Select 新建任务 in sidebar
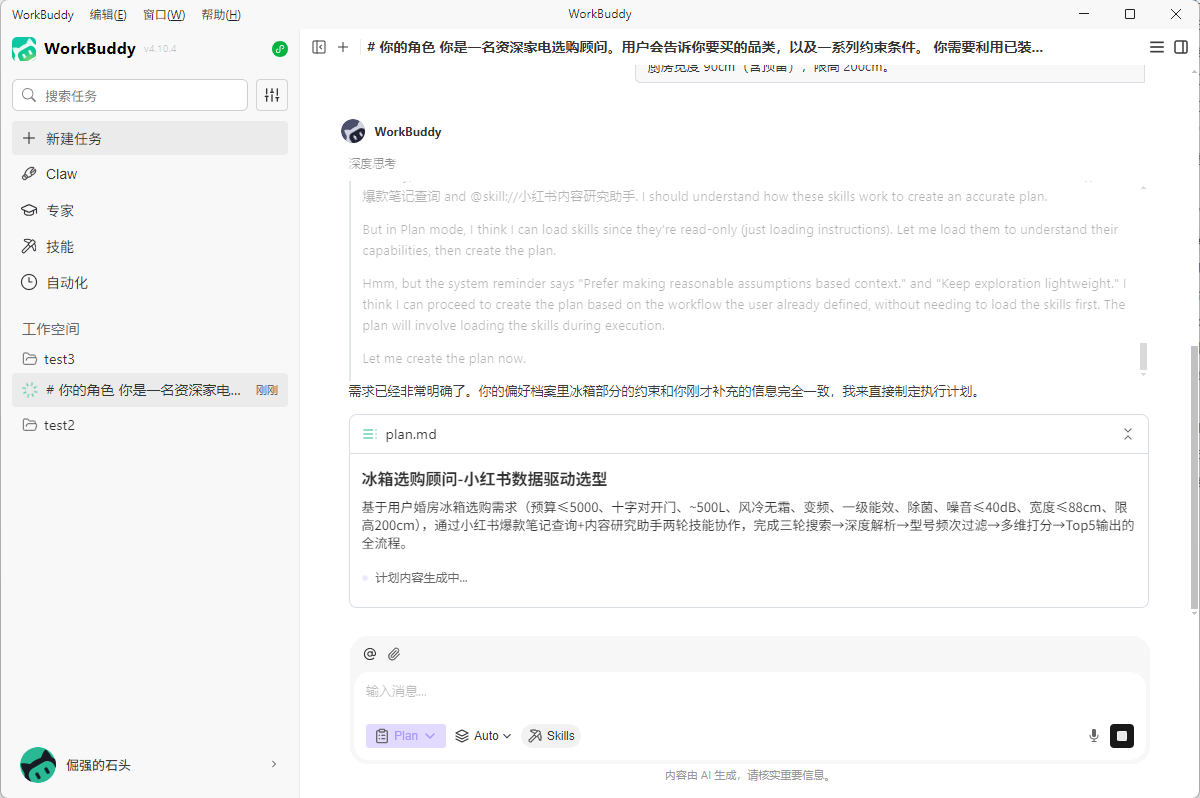1200x798 pixels. (150, 138)
